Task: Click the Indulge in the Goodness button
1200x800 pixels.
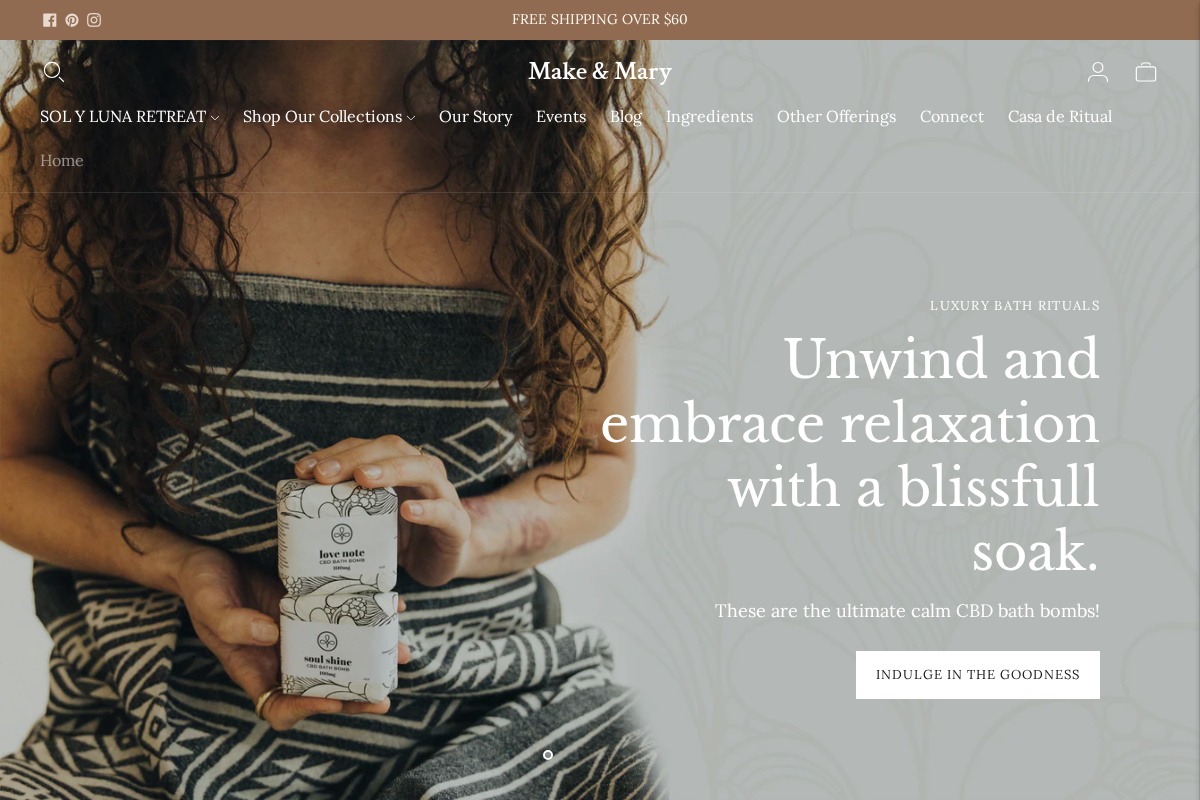Action: [x=978, y=675]
